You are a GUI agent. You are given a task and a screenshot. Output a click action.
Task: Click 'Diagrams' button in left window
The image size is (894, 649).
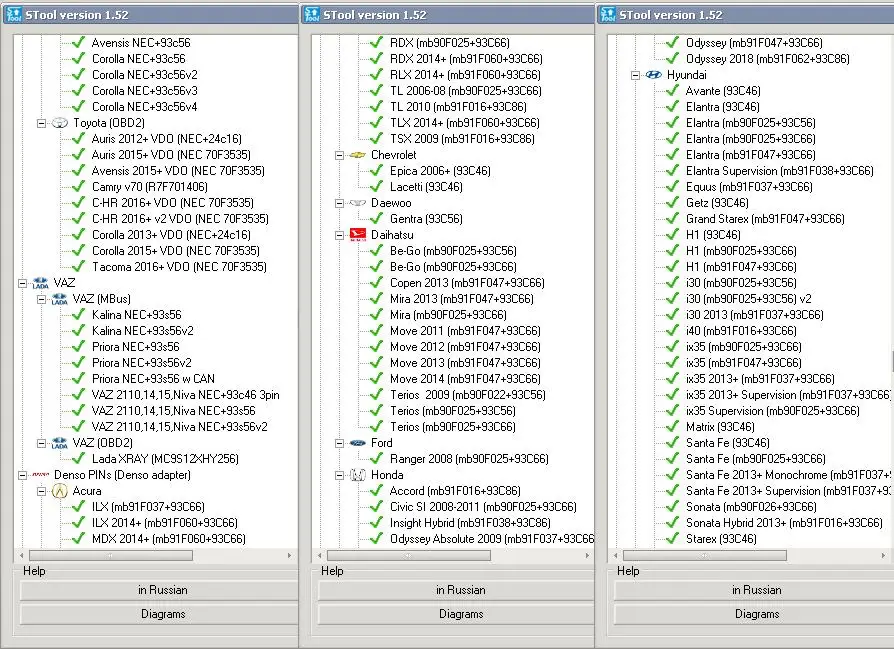tap(159, 614)
